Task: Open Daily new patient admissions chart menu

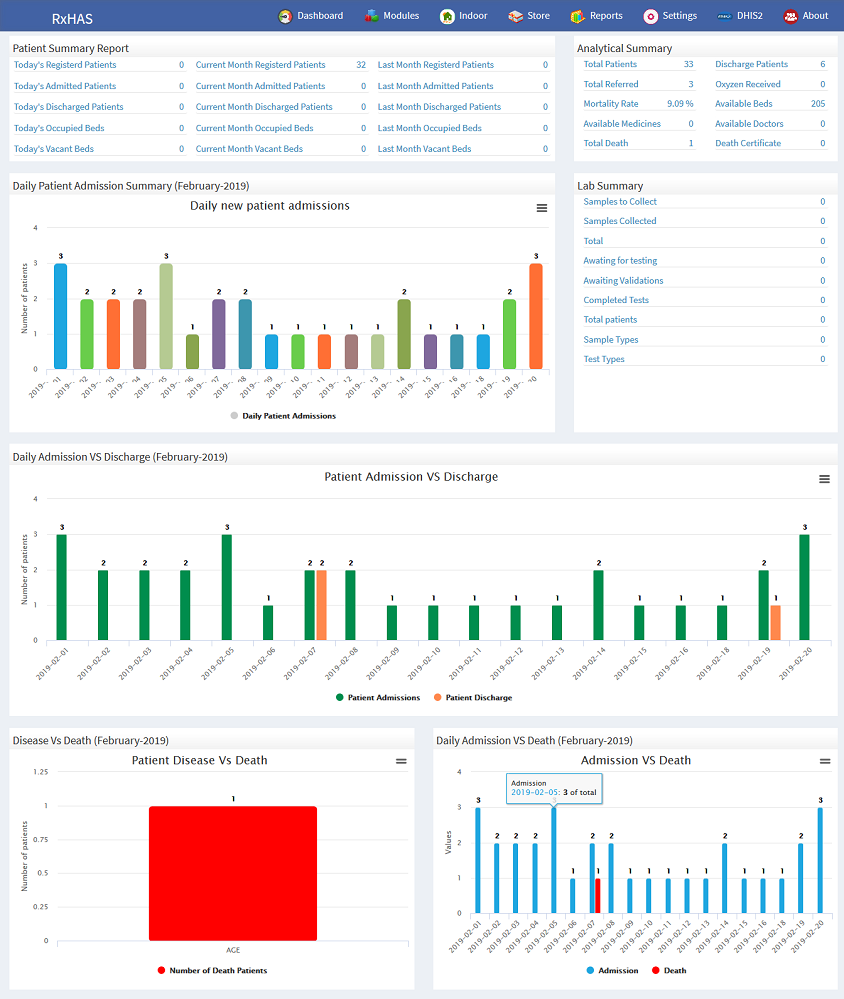Action: tap(541, 208)
